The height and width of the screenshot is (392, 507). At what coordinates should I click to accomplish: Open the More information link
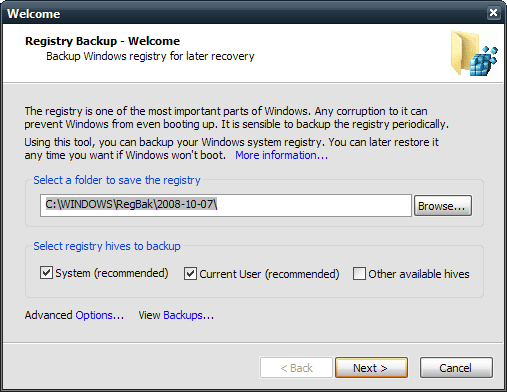pos(281,155)
